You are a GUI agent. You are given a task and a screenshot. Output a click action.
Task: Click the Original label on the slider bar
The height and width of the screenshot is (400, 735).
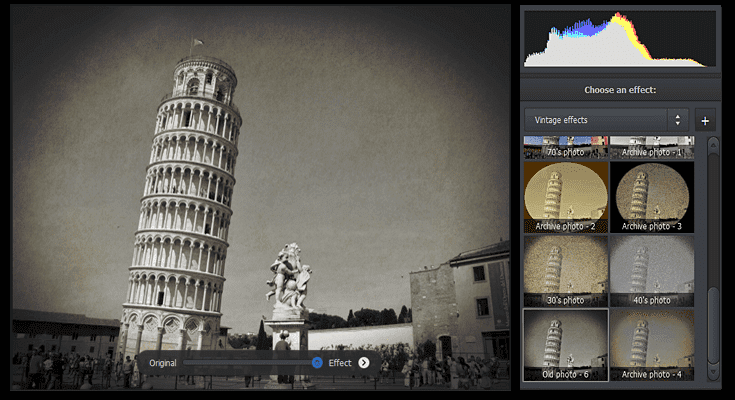click(x=163, y=363)
